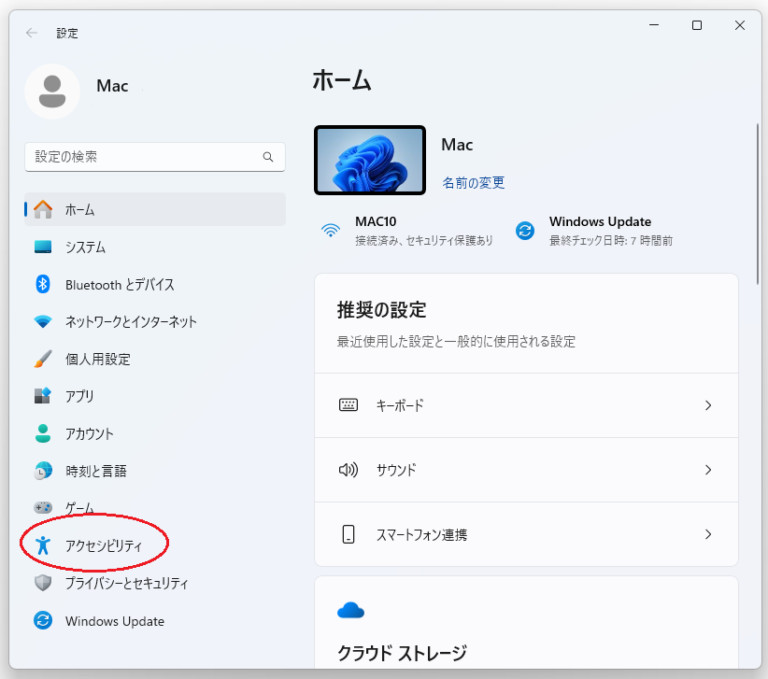Image resolution: width=768 pixels, height=679 pixels.
Task: Click the search magnifier icon
Action: coord(268,157)
